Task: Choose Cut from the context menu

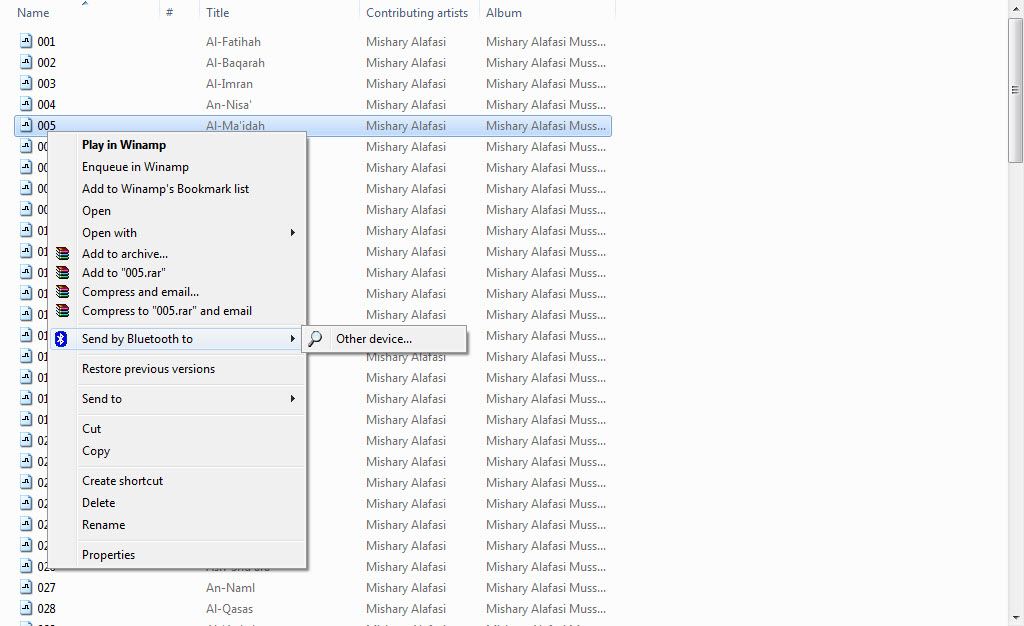Action: [91, 429]
